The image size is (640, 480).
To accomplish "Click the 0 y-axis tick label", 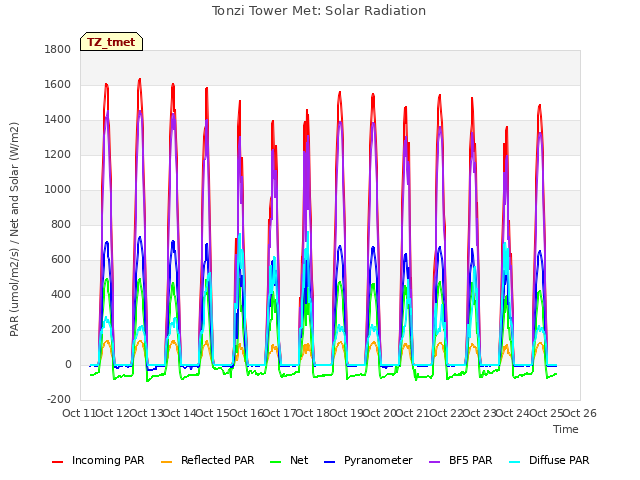I will tap(68, 365).
